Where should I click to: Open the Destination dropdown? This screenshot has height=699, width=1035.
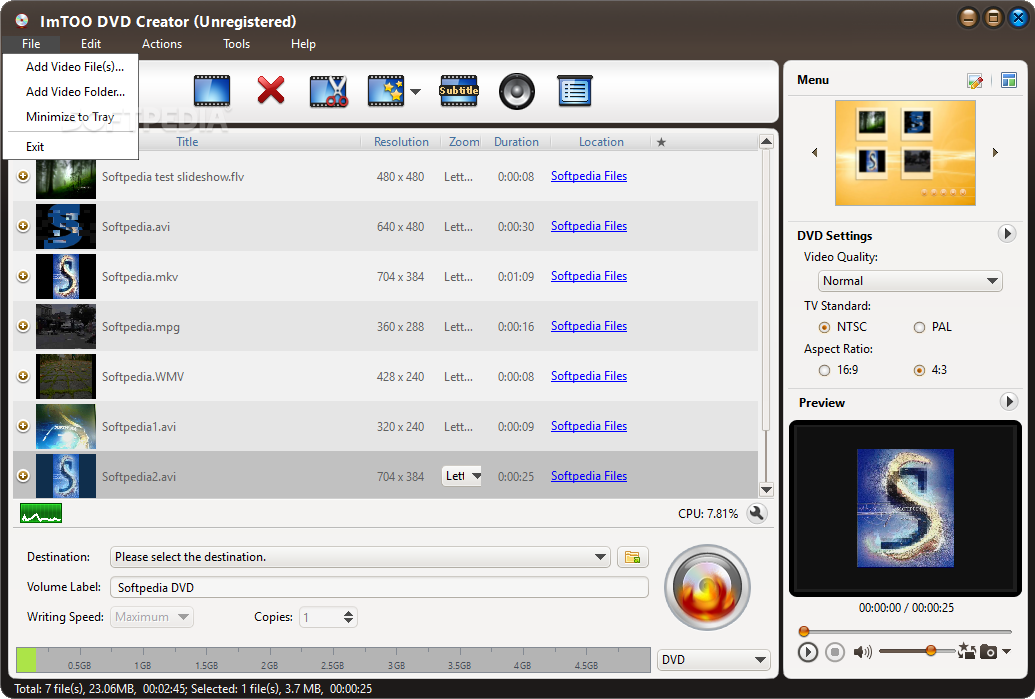tap(360, 557)
